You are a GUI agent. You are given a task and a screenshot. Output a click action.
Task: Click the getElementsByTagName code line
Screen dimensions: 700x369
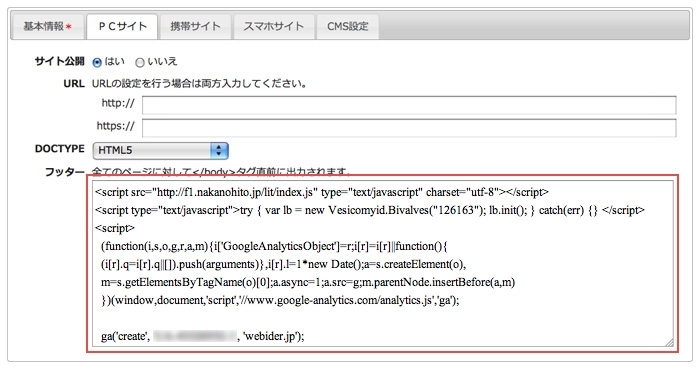(x=308, y=282)
